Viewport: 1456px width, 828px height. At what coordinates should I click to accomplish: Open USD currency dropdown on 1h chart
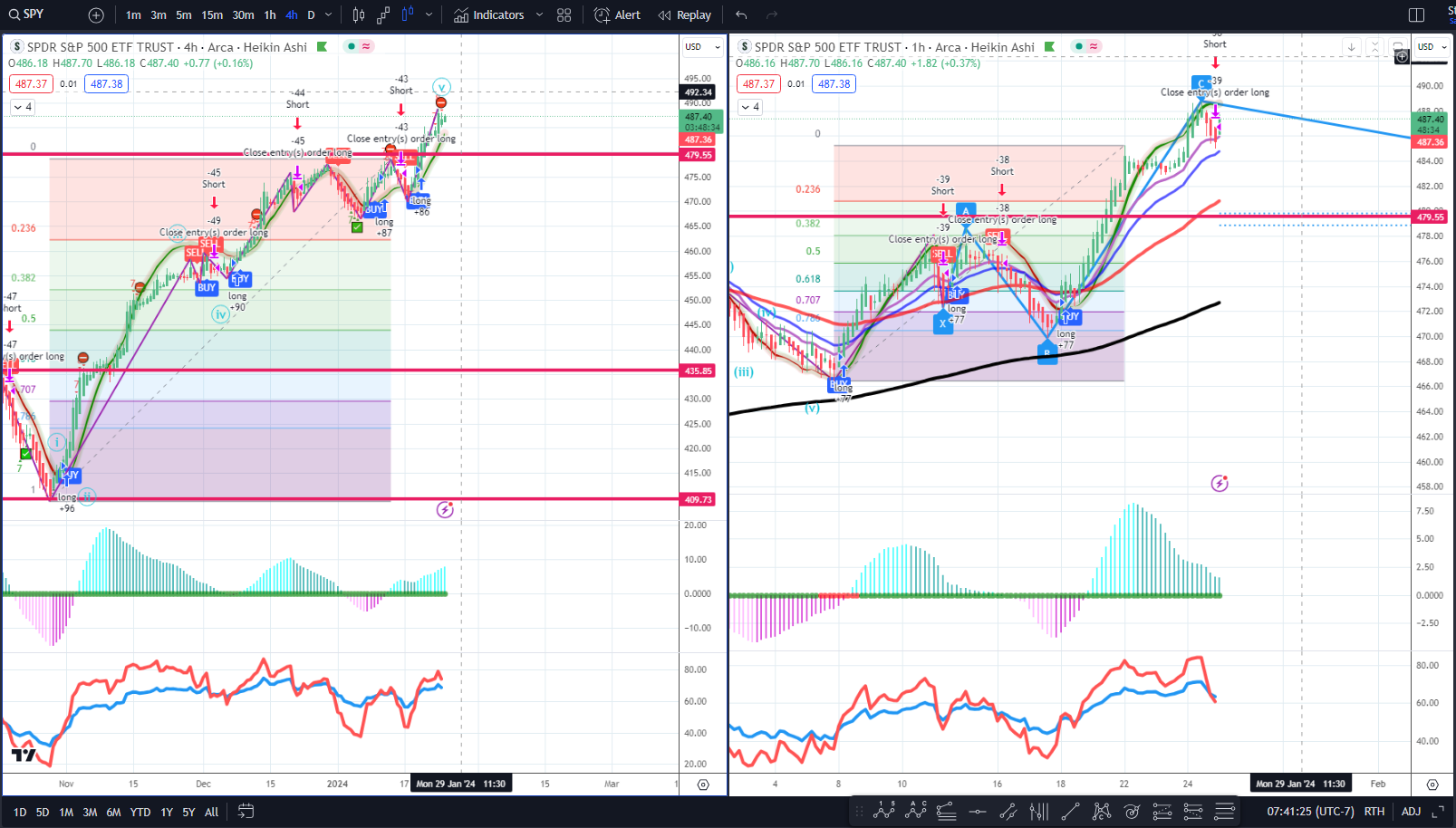1433,47
